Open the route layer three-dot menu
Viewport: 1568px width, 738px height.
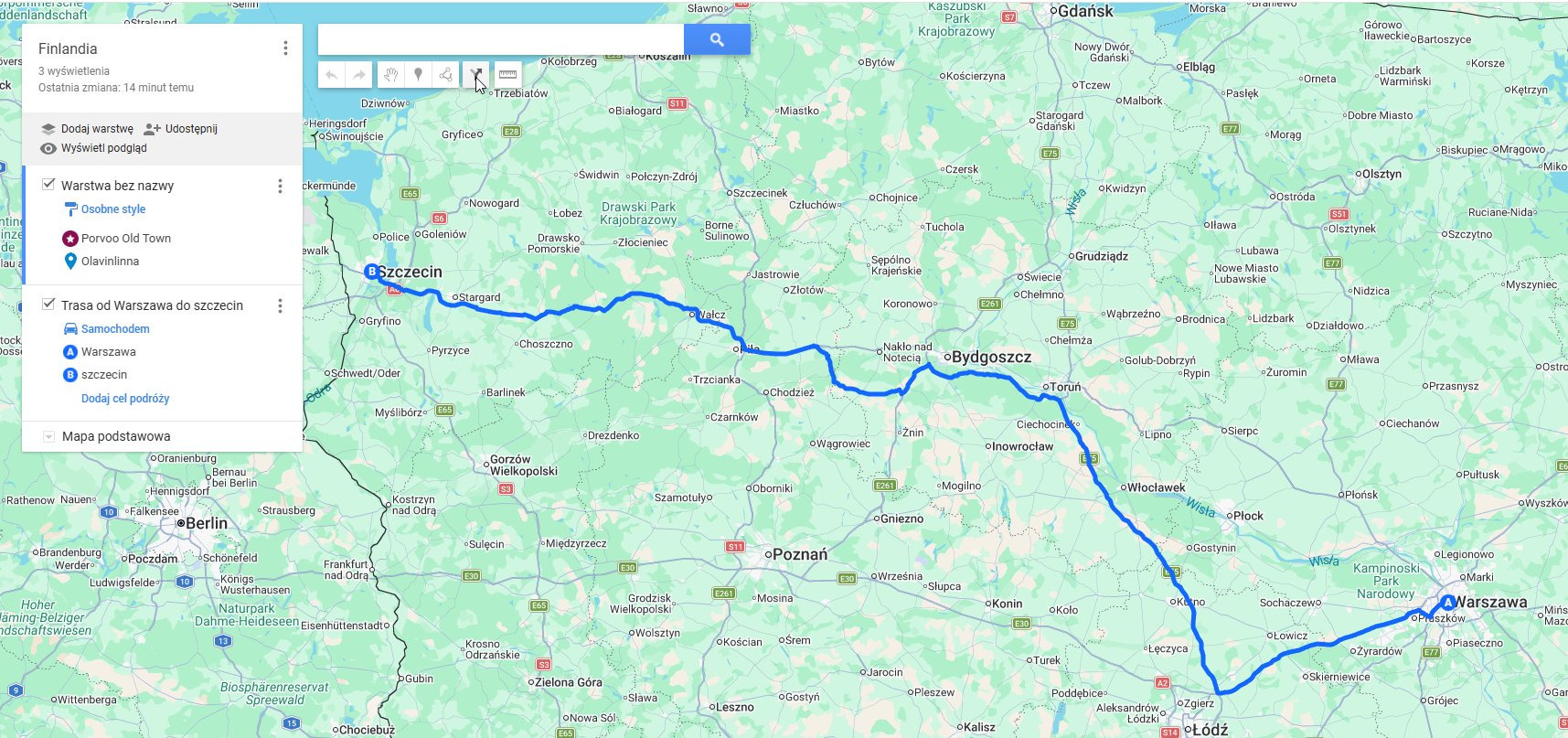pos(280,305)
